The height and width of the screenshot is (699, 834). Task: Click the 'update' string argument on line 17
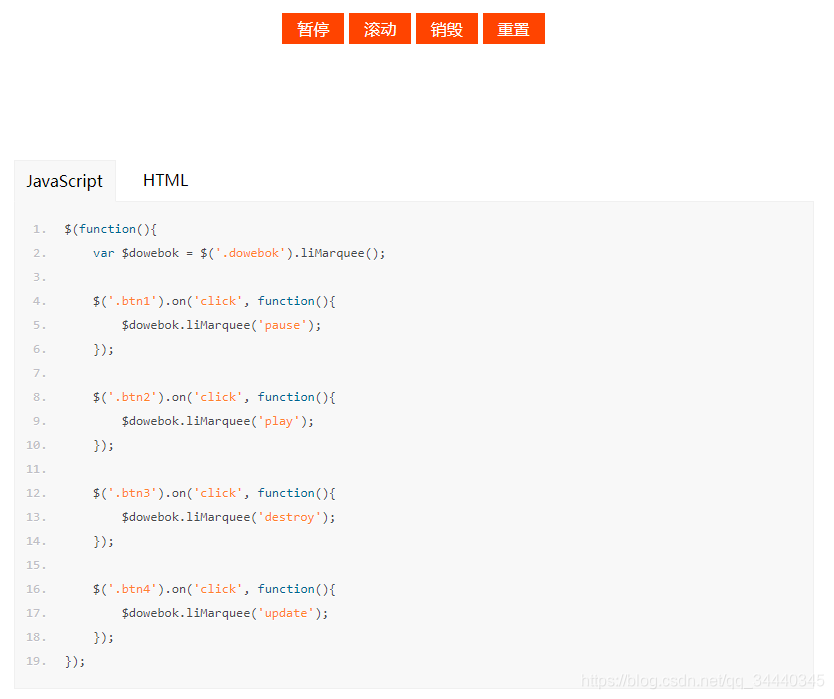click(285, 613)
